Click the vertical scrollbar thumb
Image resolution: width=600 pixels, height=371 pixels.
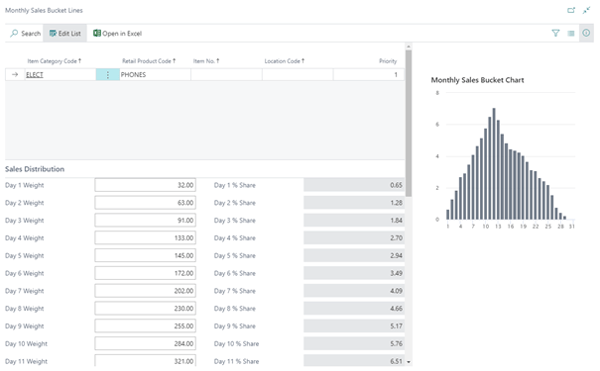(x=409, y=122)
